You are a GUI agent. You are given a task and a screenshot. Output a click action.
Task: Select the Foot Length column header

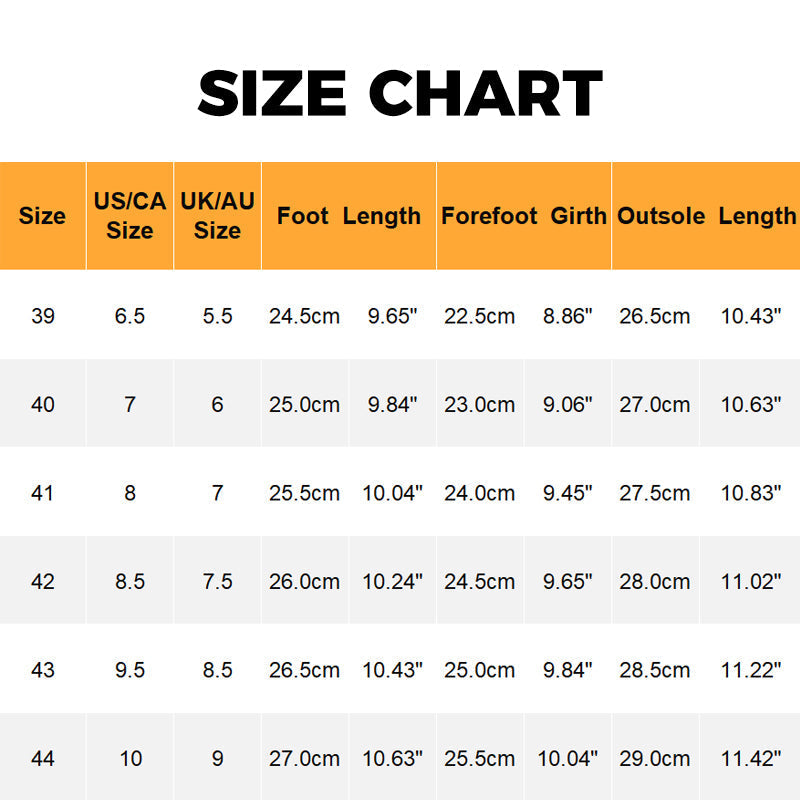(x=349, y=216)
